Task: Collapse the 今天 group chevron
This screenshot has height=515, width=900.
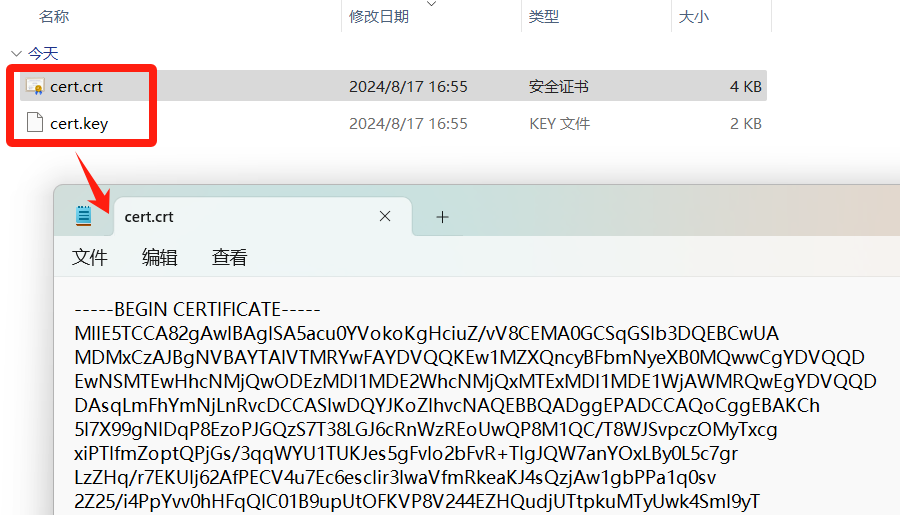Action: pos(15,53)
